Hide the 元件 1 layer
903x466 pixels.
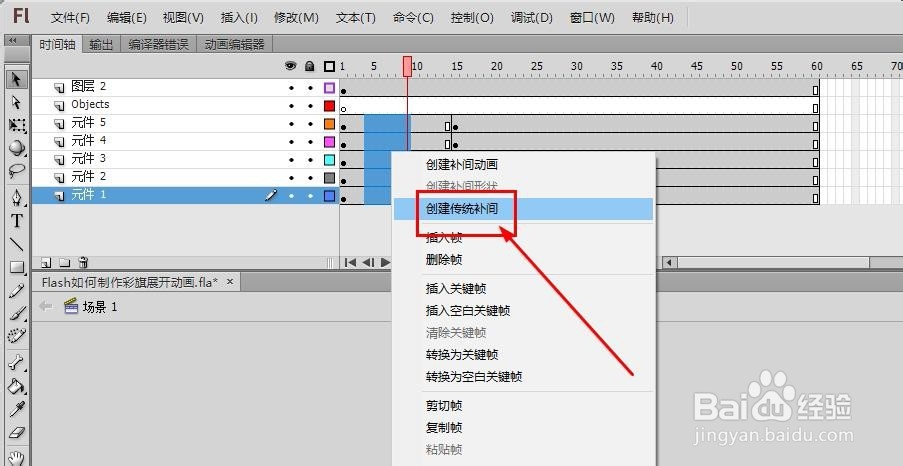[291, 196]
